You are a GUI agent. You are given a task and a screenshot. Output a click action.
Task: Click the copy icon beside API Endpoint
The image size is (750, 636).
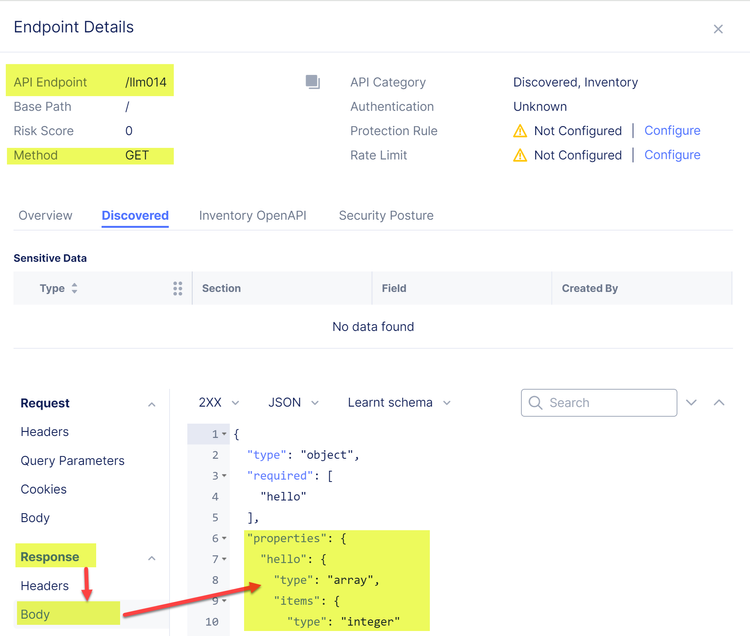click(x=313, y=82)
